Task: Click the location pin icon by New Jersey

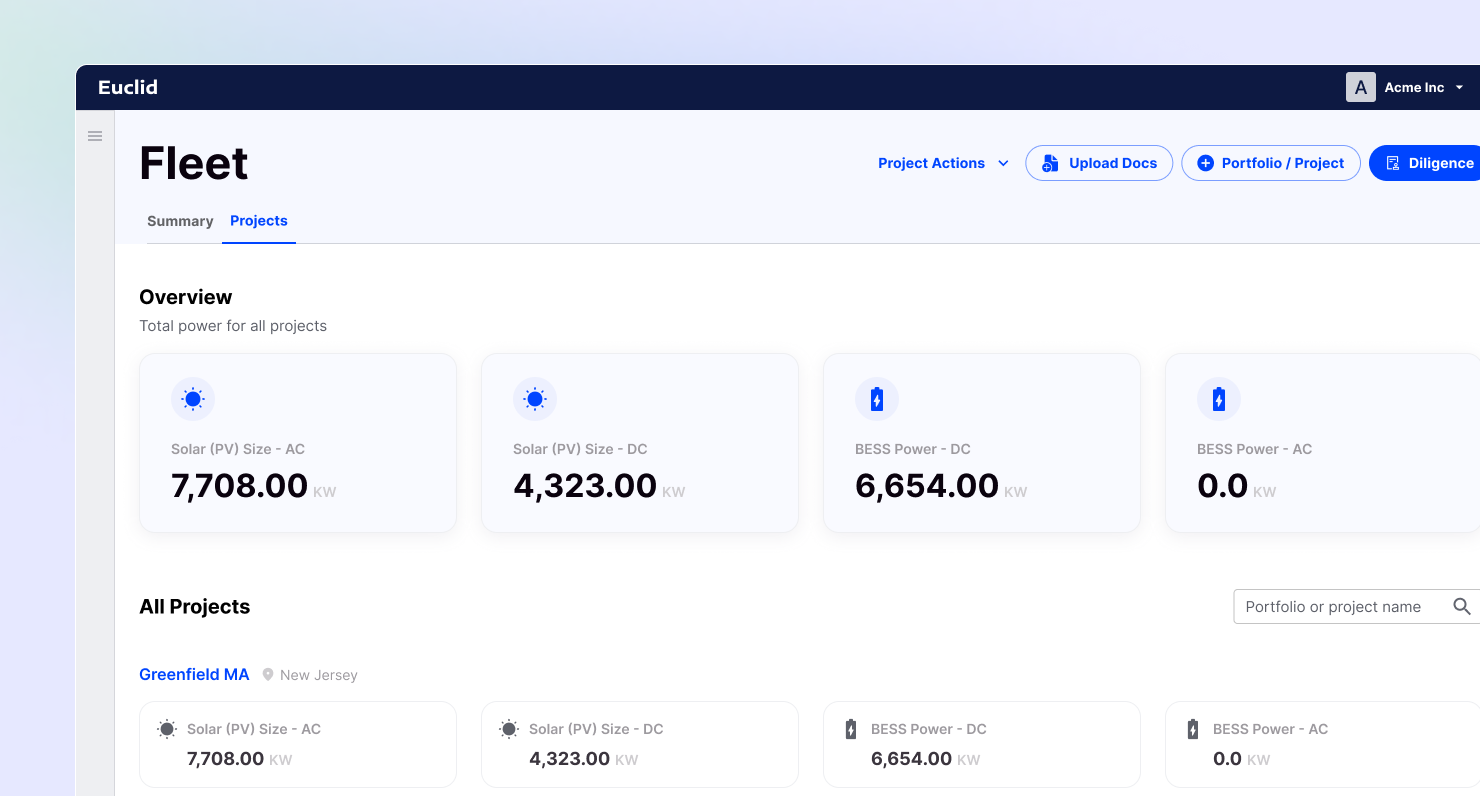Action: [268, 675]
